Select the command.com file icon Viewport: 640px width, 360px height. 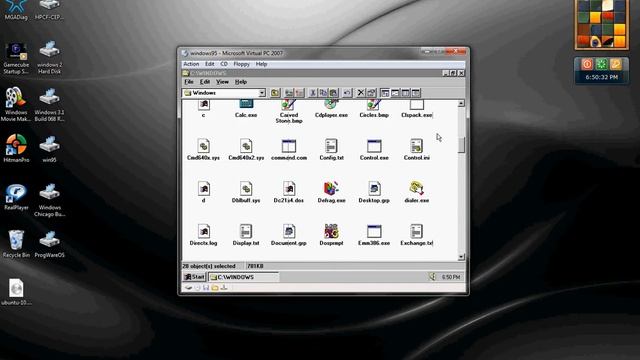289,149
